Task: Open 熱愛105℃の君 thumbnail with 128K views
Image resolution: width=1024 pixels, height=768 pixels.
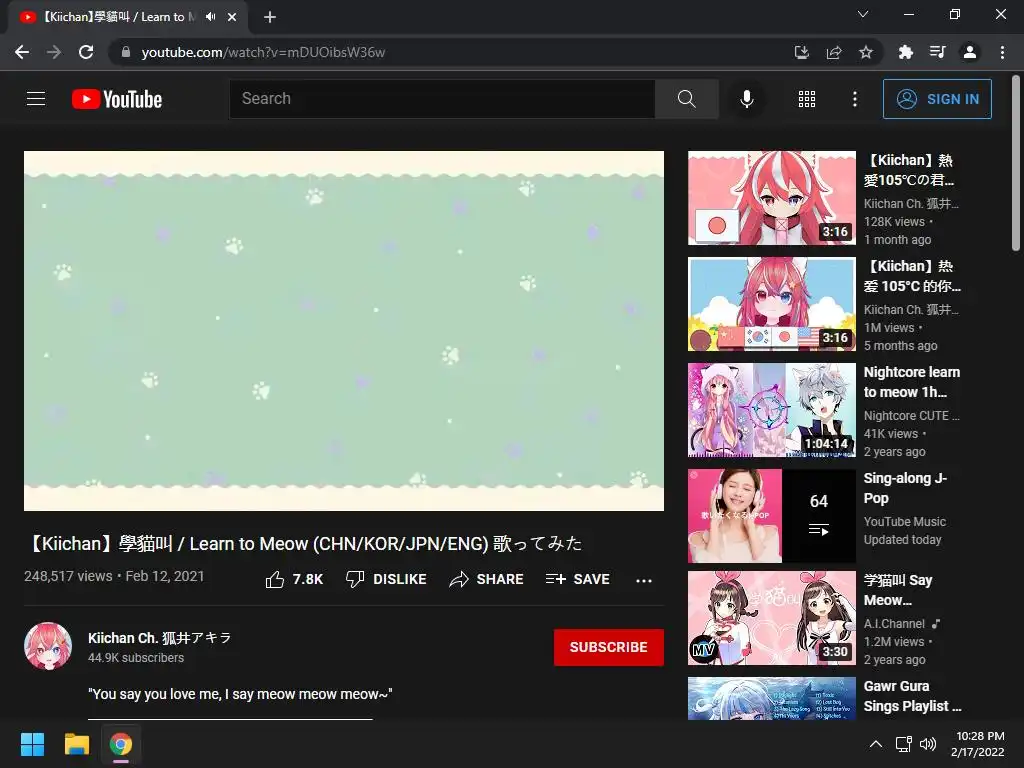Action: [771, 198]
